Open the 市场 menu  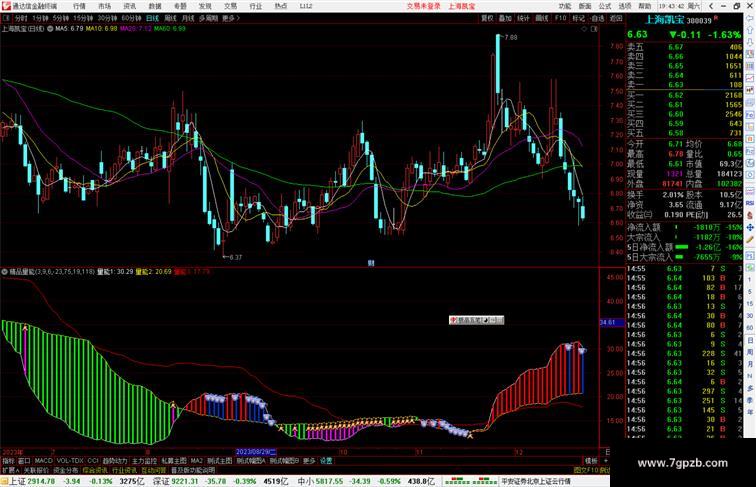click(104, 6)
